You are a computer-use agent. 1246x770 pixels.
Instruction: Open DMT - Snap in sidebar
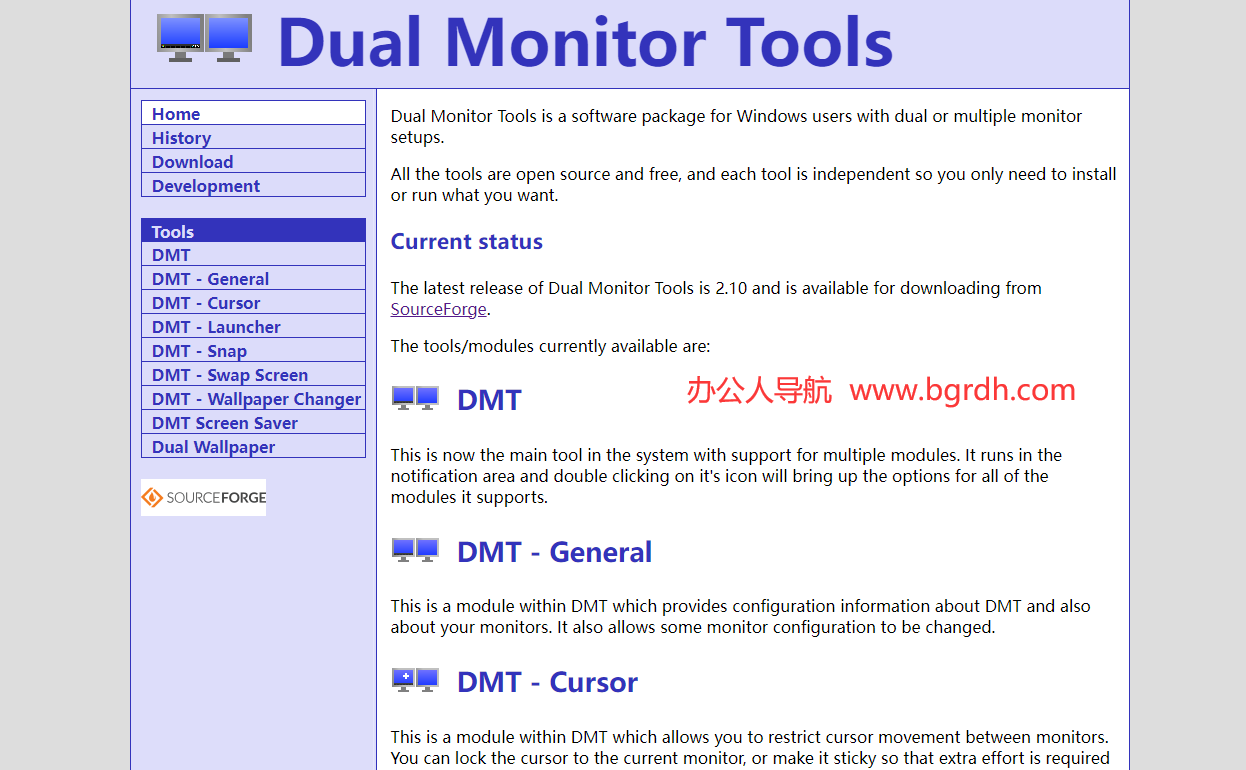[x=253, y=350]
